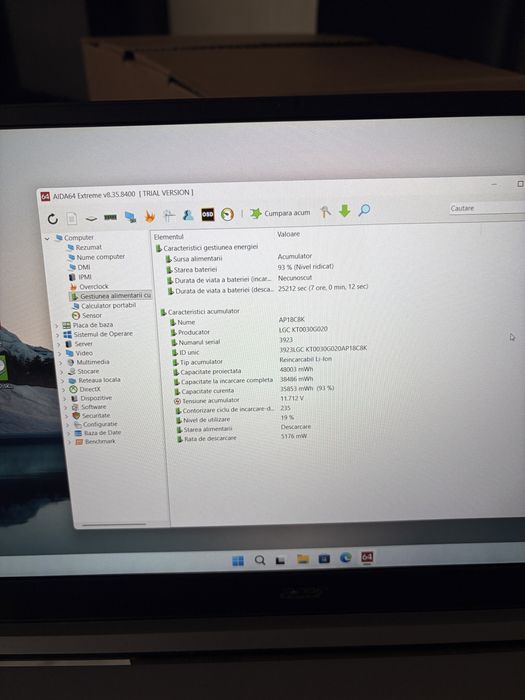
Task: Select the Sursa alimentarii row
Action: (x=238, y=258)
